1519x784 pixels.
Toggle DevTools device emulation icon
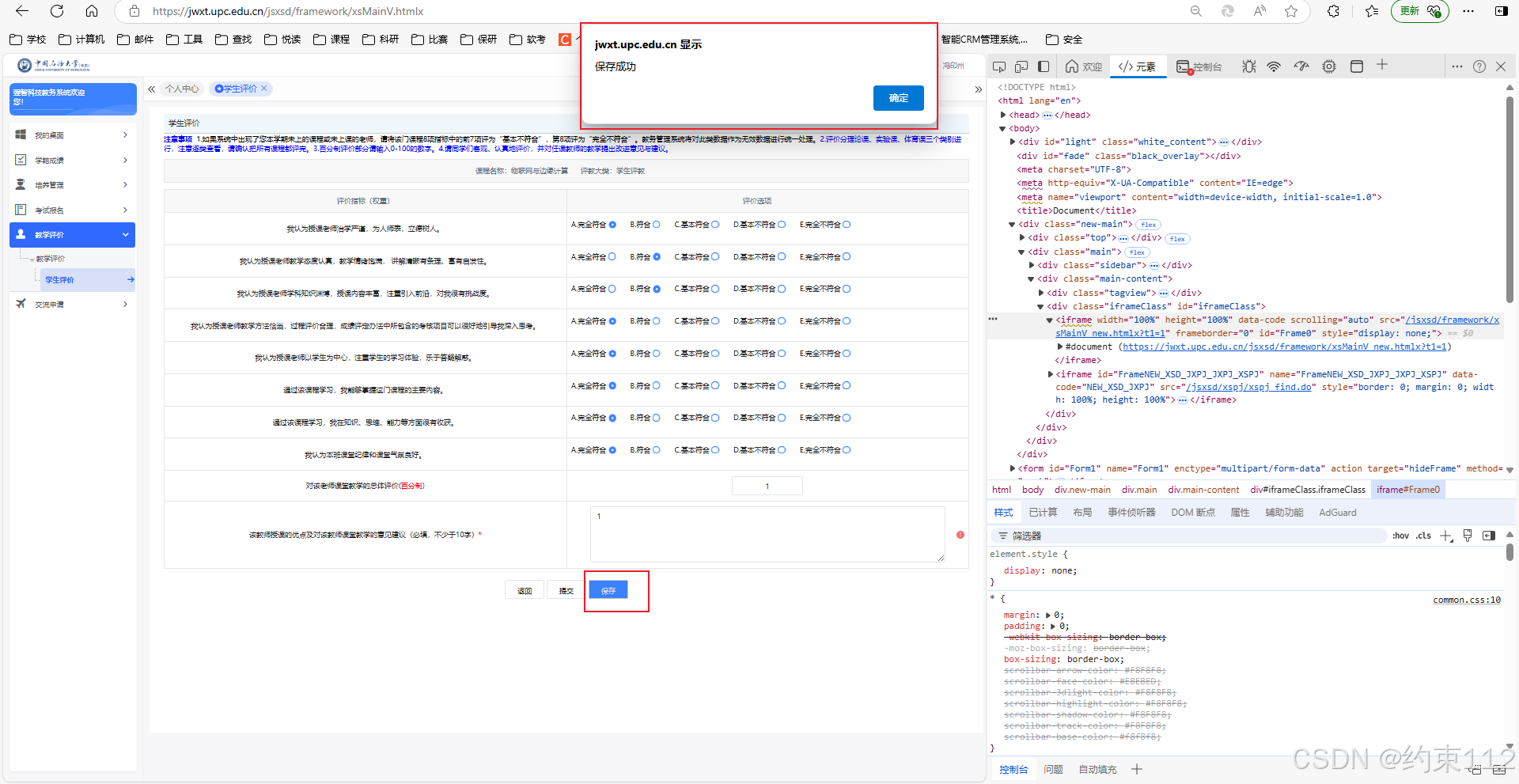pos(1021,66)
